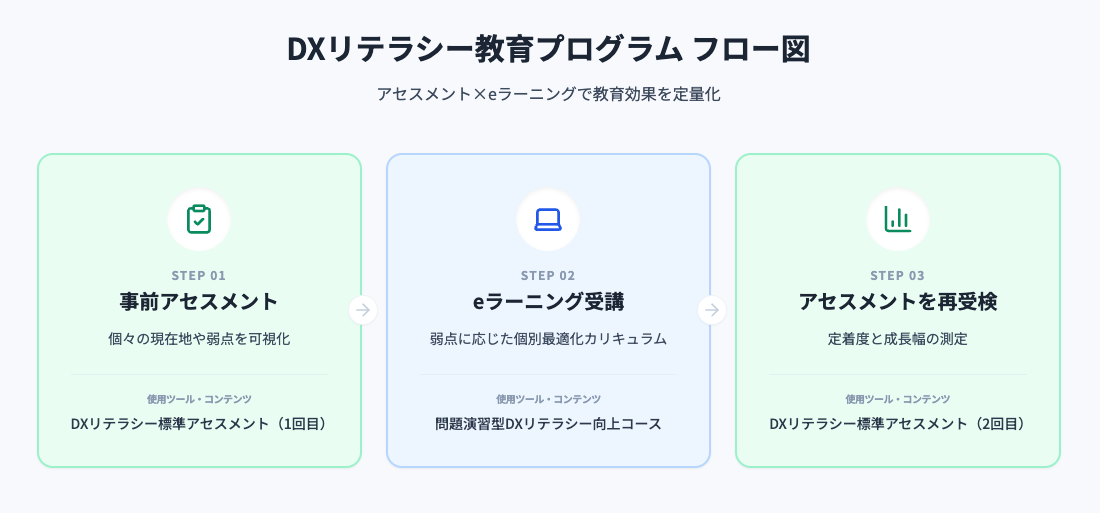Click the アセスメントを再受検 heading
Image resolution: width=1100 pixels, height=513 pixels.
pos(897,302)
